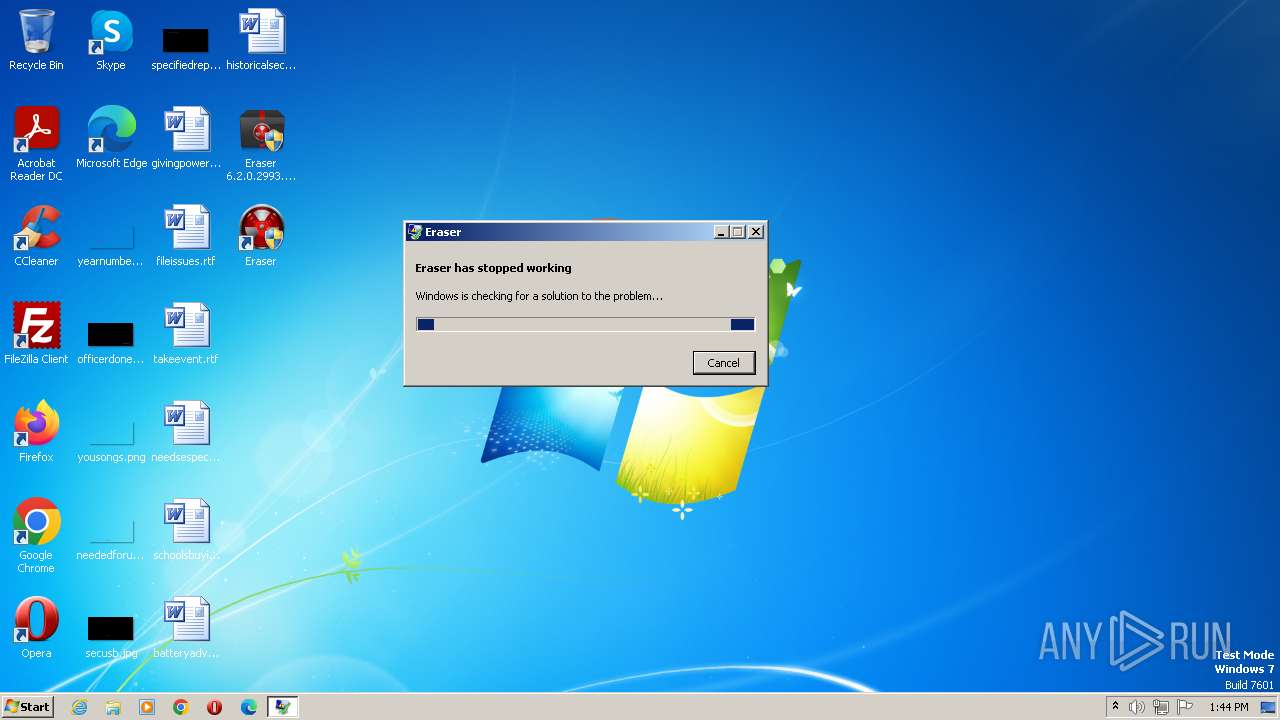Select the takeevent.rtf document
1280x720 pixels.
pyautogui.click(x=186, y=334)
